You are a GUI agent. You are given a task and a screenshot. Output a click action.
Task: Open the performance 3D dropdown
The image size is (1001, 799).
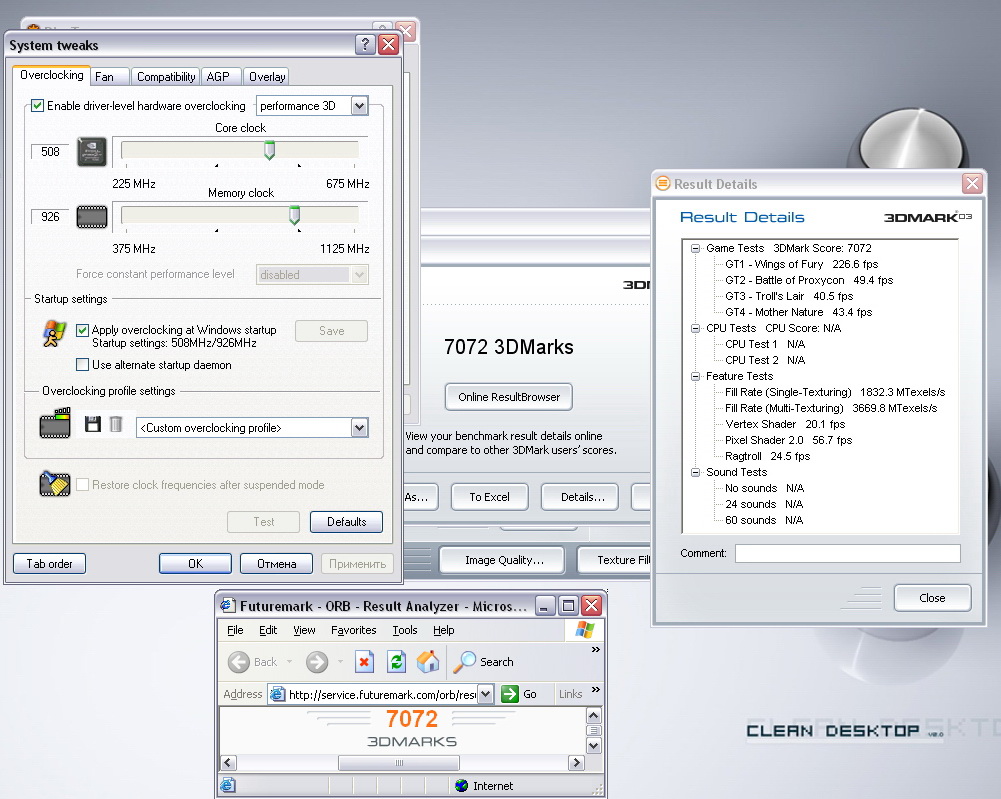click(x=359, y=105)
